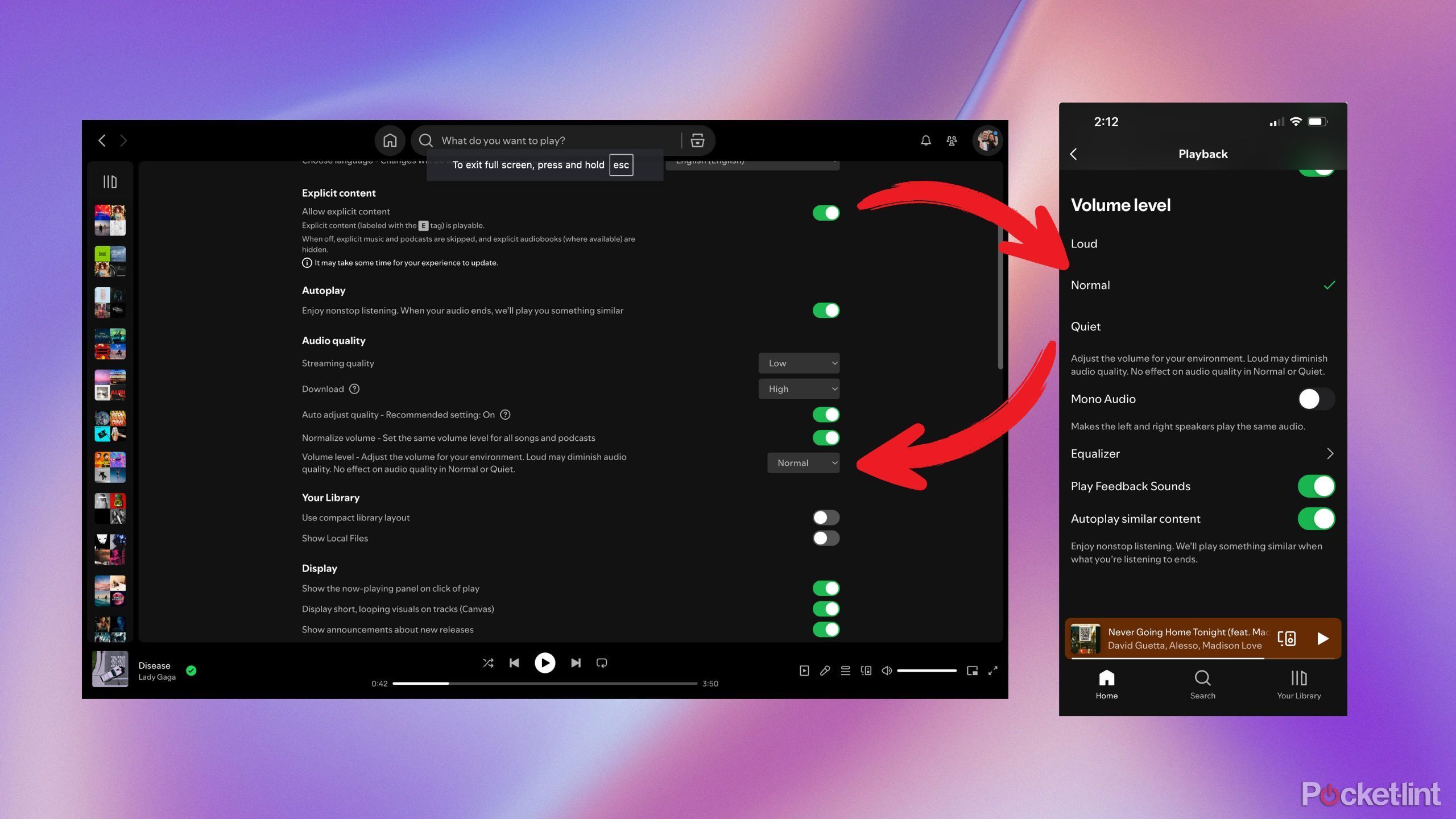Toggle shuffle in desktop player
This screenshot has width=1456, height=819.
[488, 663]
